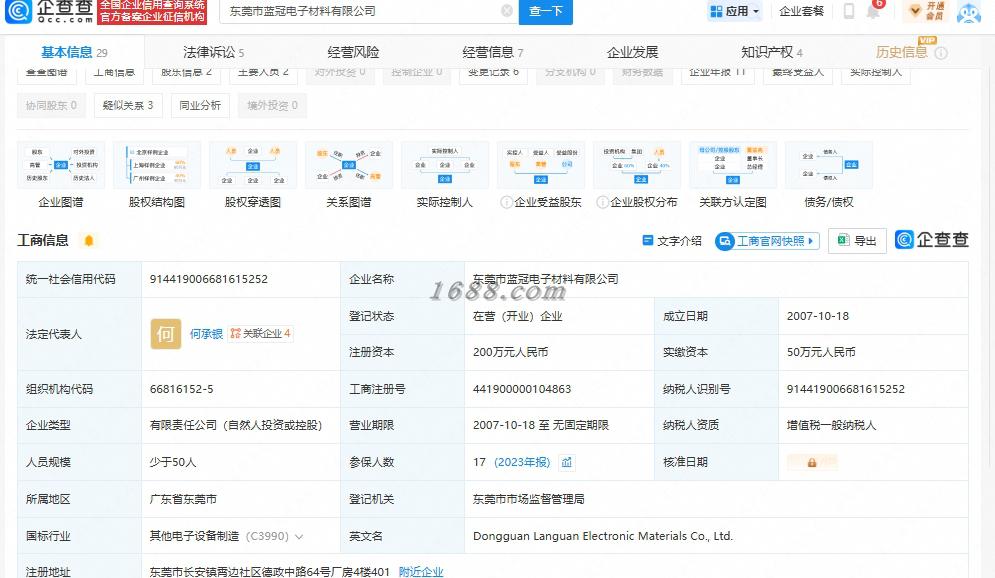This screenshot has height=578, width=995.
Task: Open the 历史信息 VIP tab
Action: pyautogui.click(x=901, y=52)
